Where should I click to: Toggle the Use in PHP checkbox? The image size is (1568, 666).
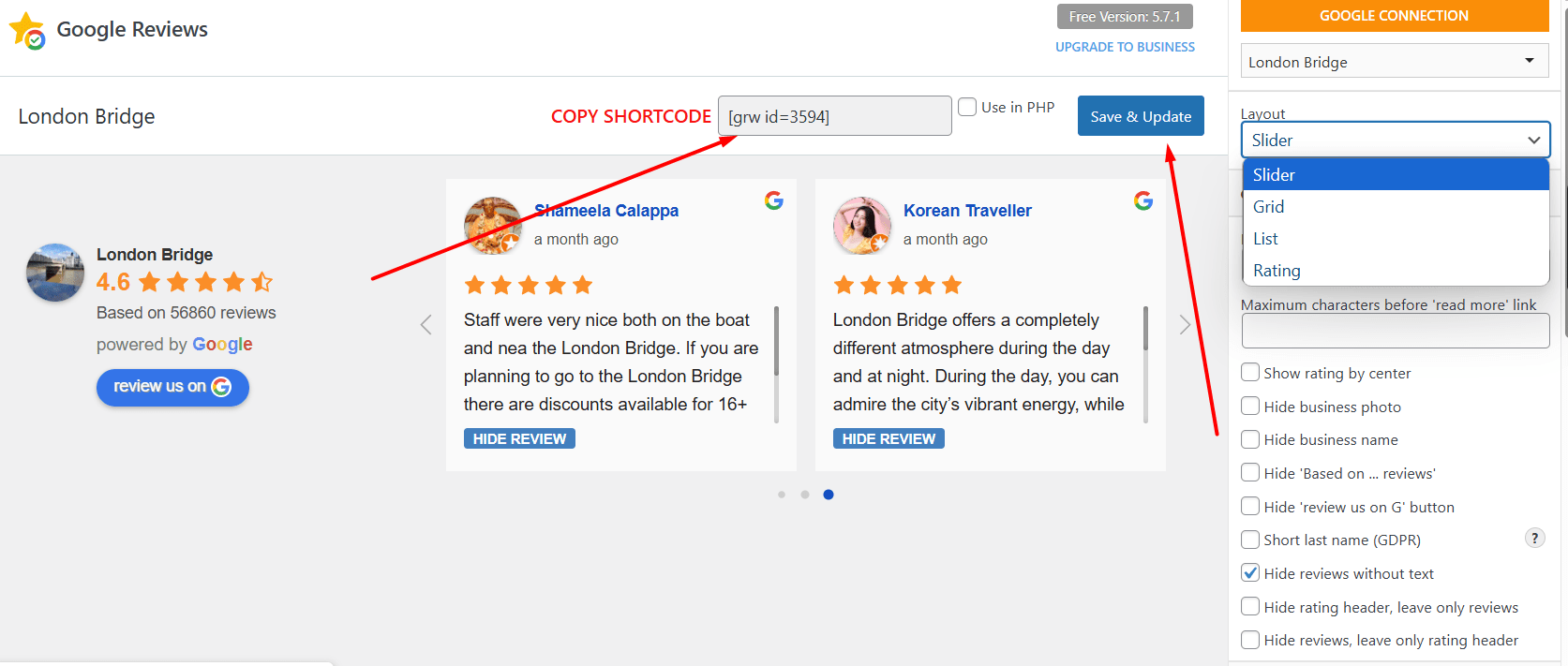coord(967,107)
